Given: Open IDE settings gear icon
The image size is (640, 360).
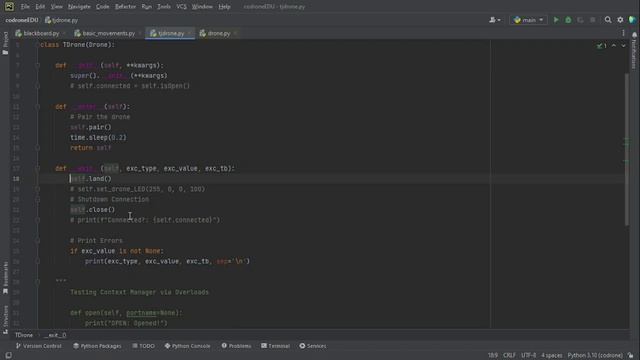Looking at the screenshot, I should (620, 20).
